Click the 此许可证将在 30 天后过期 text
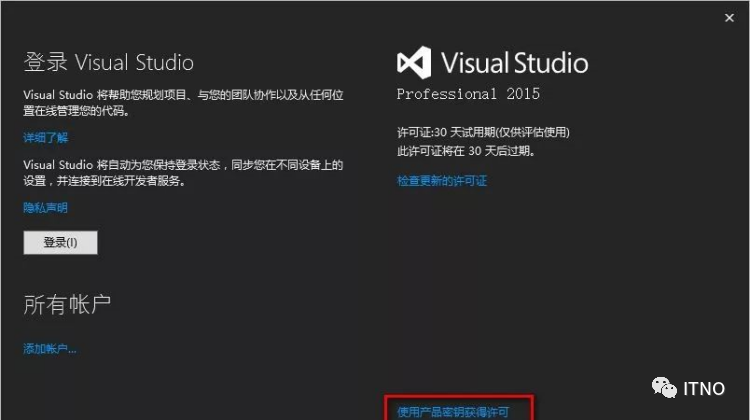The width and height of the screenshot is (750, 420). (x=466, y=151)
